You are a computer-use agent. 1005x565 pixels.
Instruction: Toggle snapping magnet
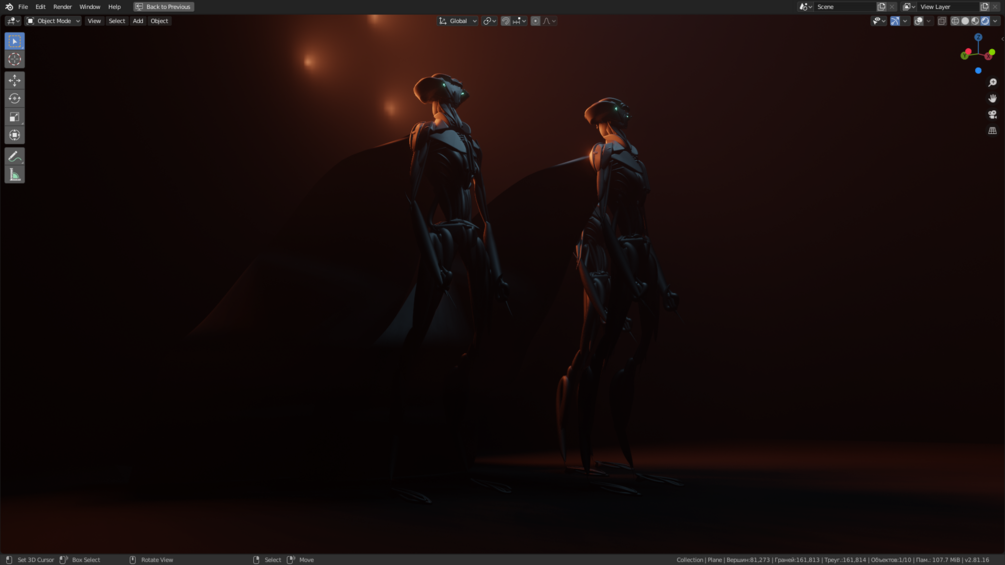pyautogui.click(x=506, y=21)
